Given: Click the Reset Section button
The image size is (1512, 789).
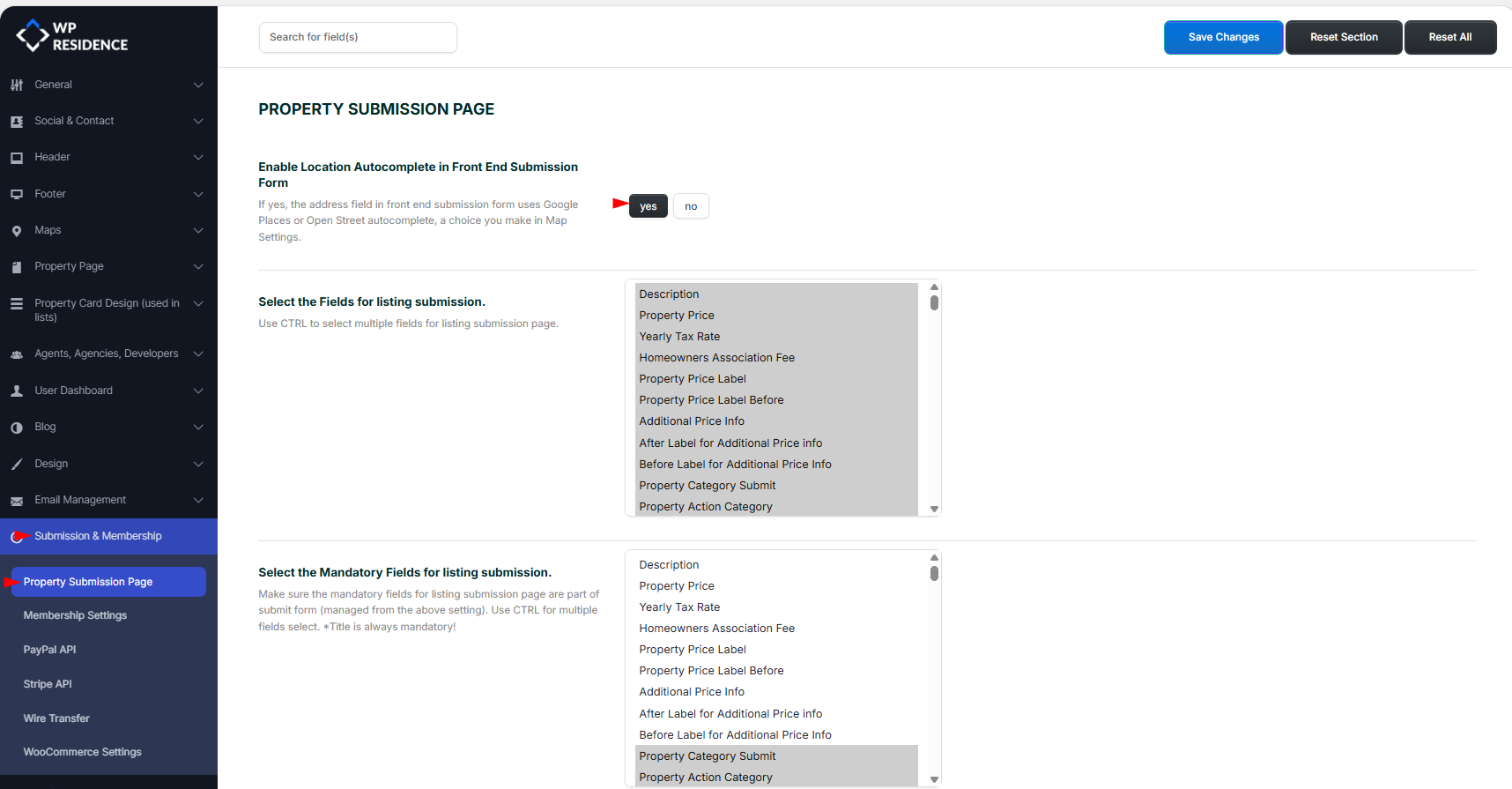Looking at the screenshot, I should [1344, 37].
